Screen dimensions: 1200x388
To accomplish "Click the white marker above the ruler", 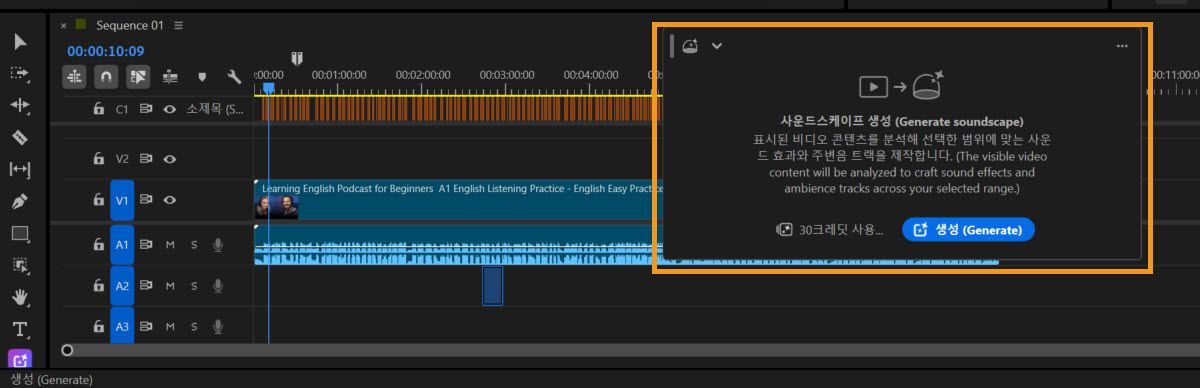I will coord(297,58).
